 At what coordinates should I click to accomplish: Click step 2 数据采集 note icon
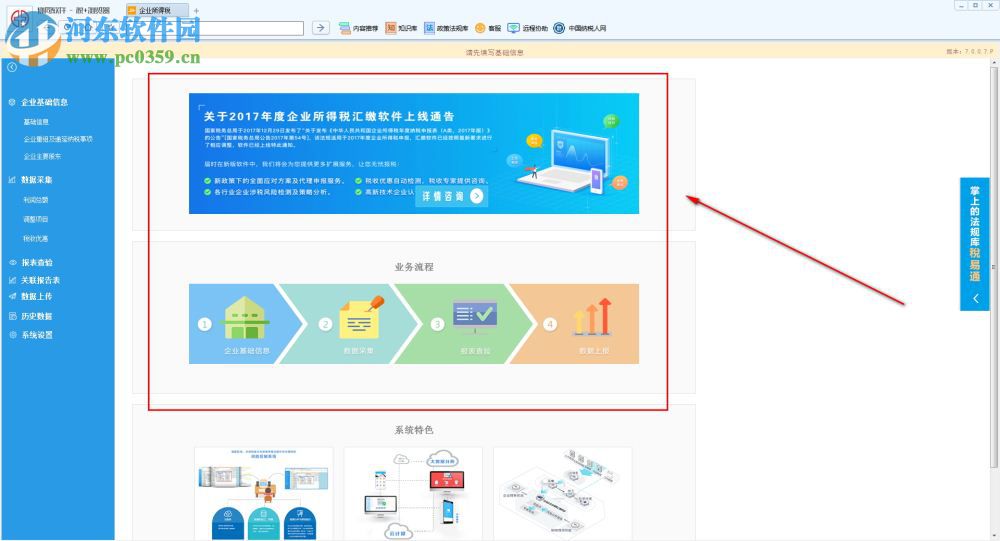click(x=360, y=317)
